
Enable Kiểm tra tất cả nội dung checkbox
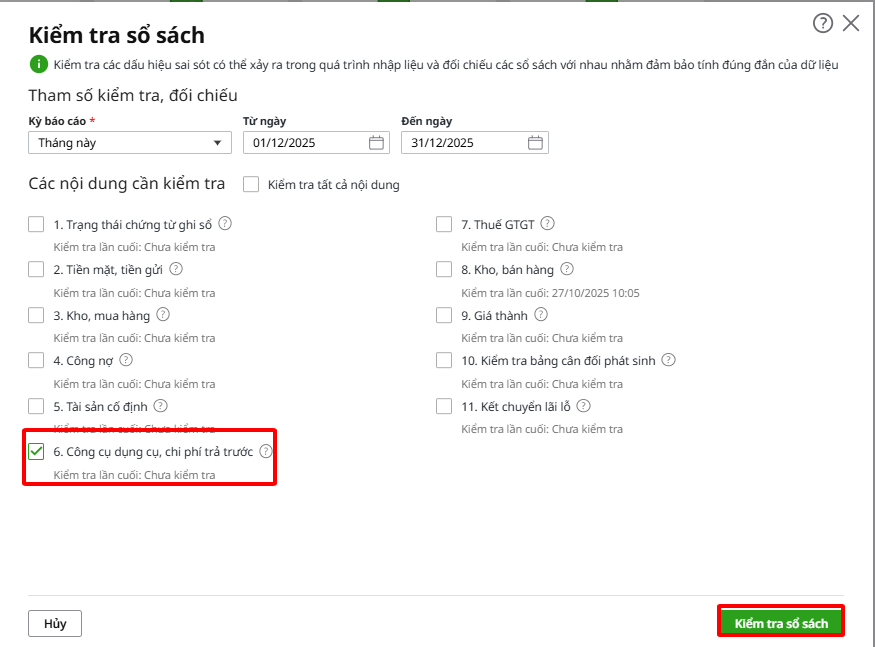pyautogui.click(x=251, y=185)
